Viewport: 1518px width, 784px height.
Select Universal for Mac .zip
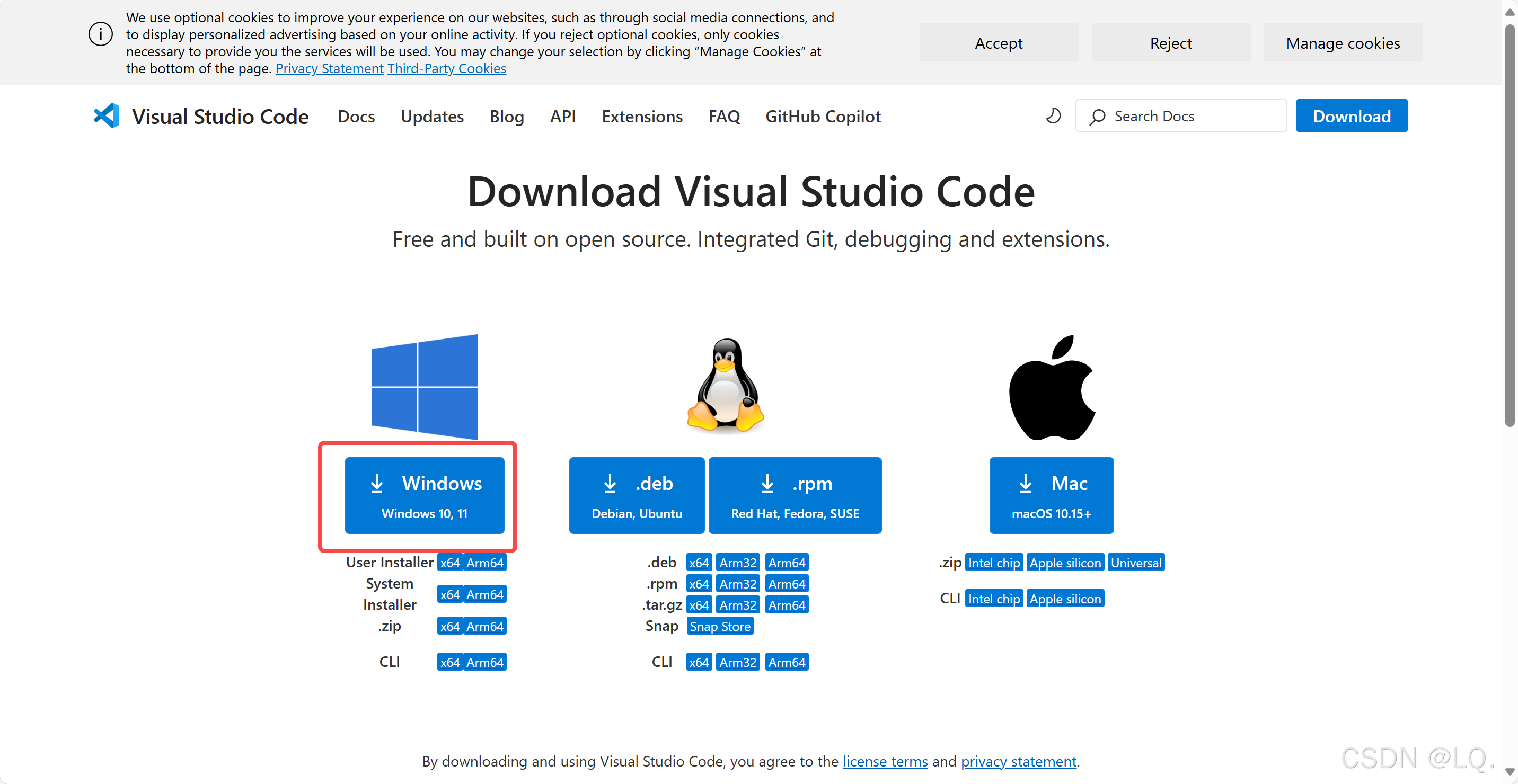1136,563
